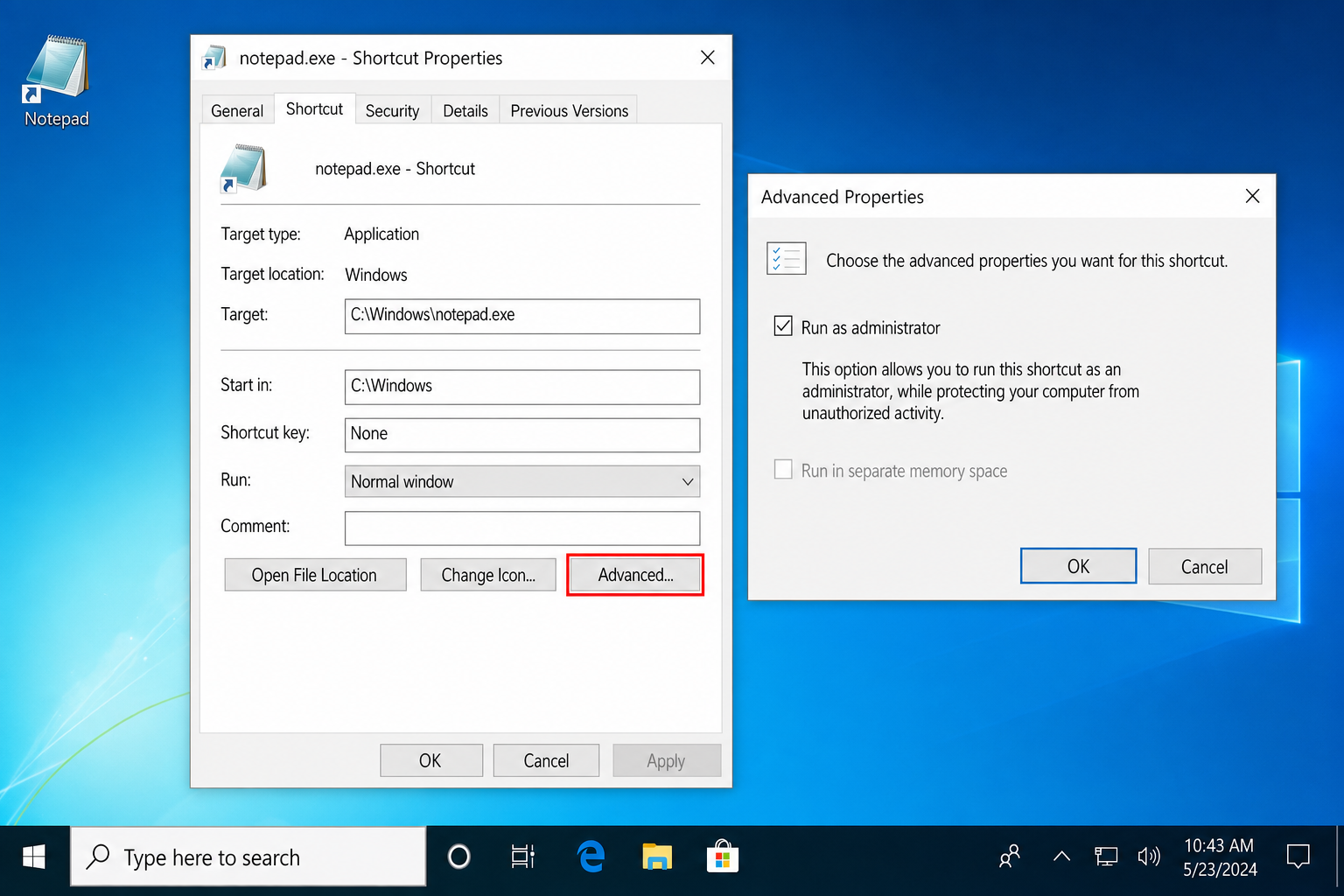Open File Explorer from taskbar
The height and width of the screenshot is (896, 1344).
point(657,857)
